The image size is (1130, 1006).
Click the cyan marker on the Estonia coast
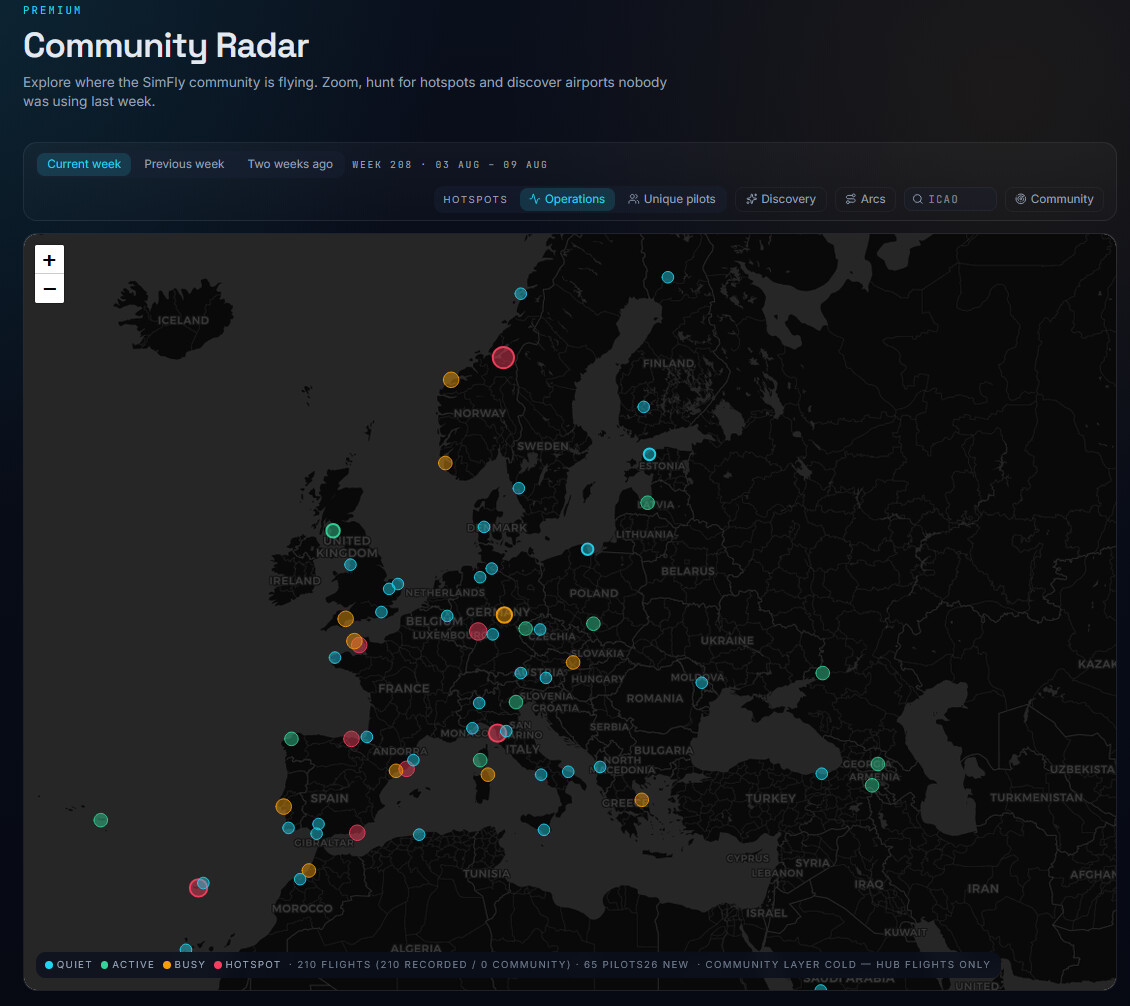pos(649,454)
